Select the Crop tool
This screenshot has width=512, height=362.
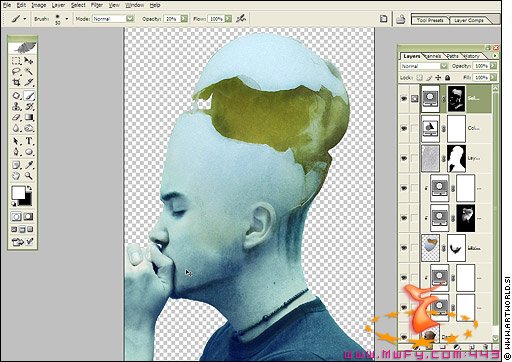[16, 82]
